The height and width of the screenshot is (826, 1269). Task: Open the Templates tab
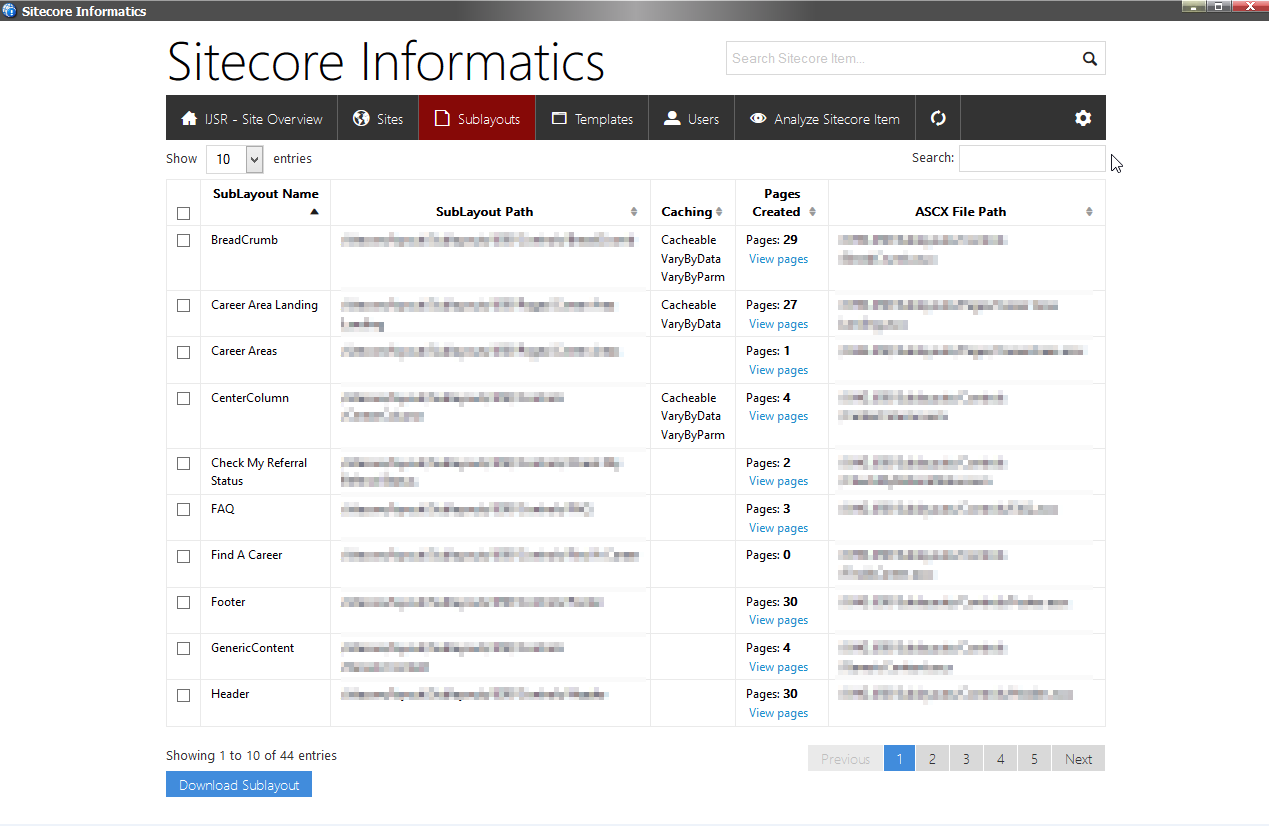[x=592, y=118]
